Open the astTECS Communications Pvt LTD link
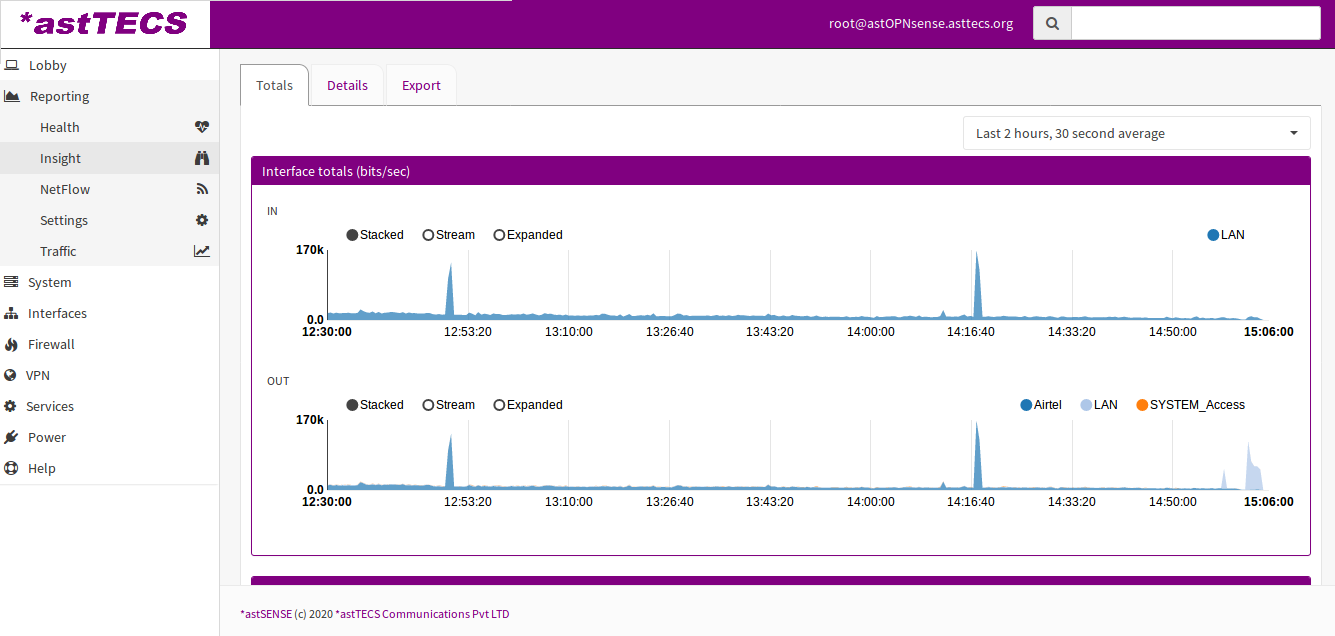Image resolution: width=1335 pixels, height=636 pixels. (424, 614)
